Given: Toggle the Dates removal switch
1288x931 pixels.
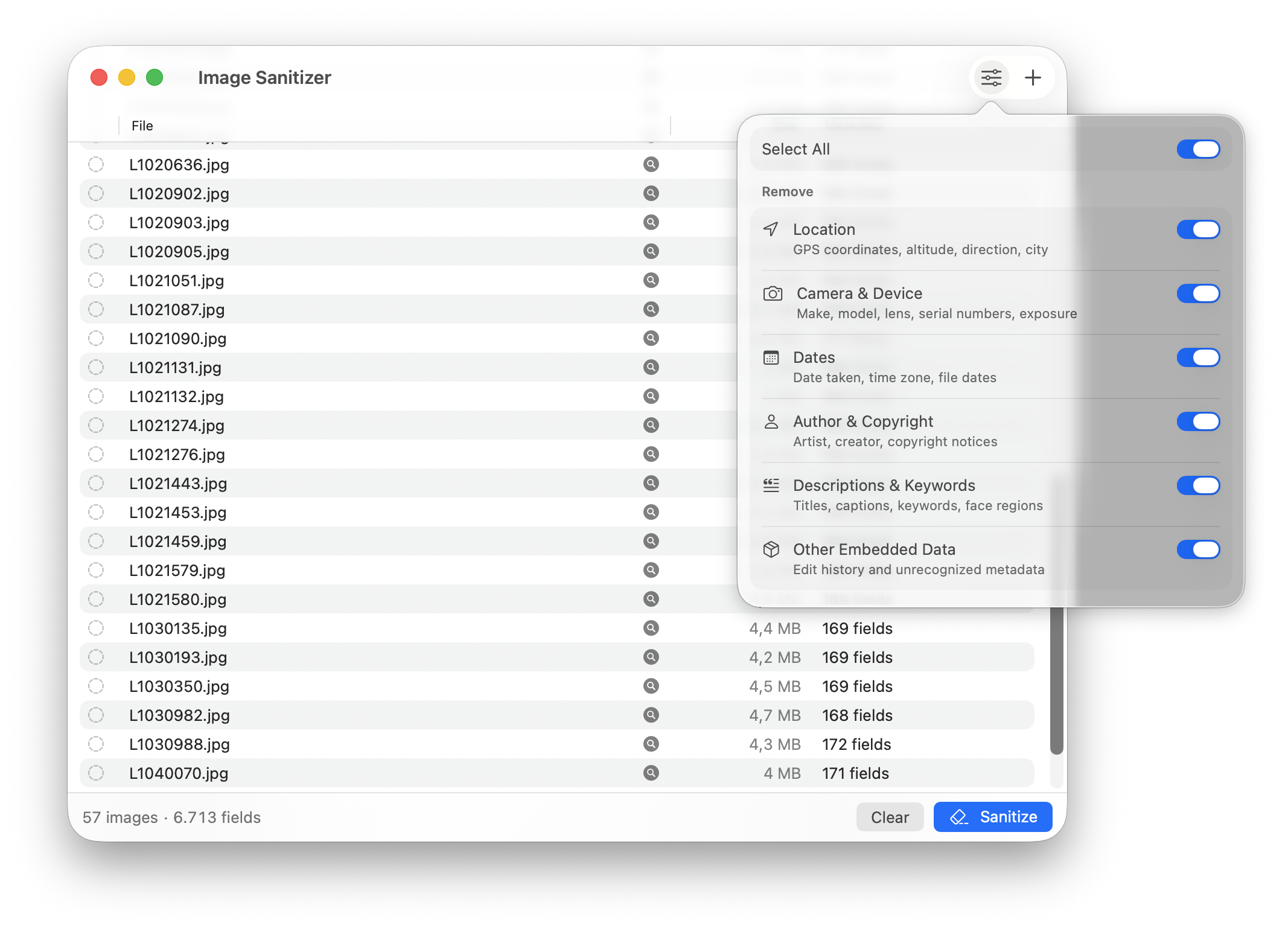Looking at the screenshot, I should [1198, 357].
